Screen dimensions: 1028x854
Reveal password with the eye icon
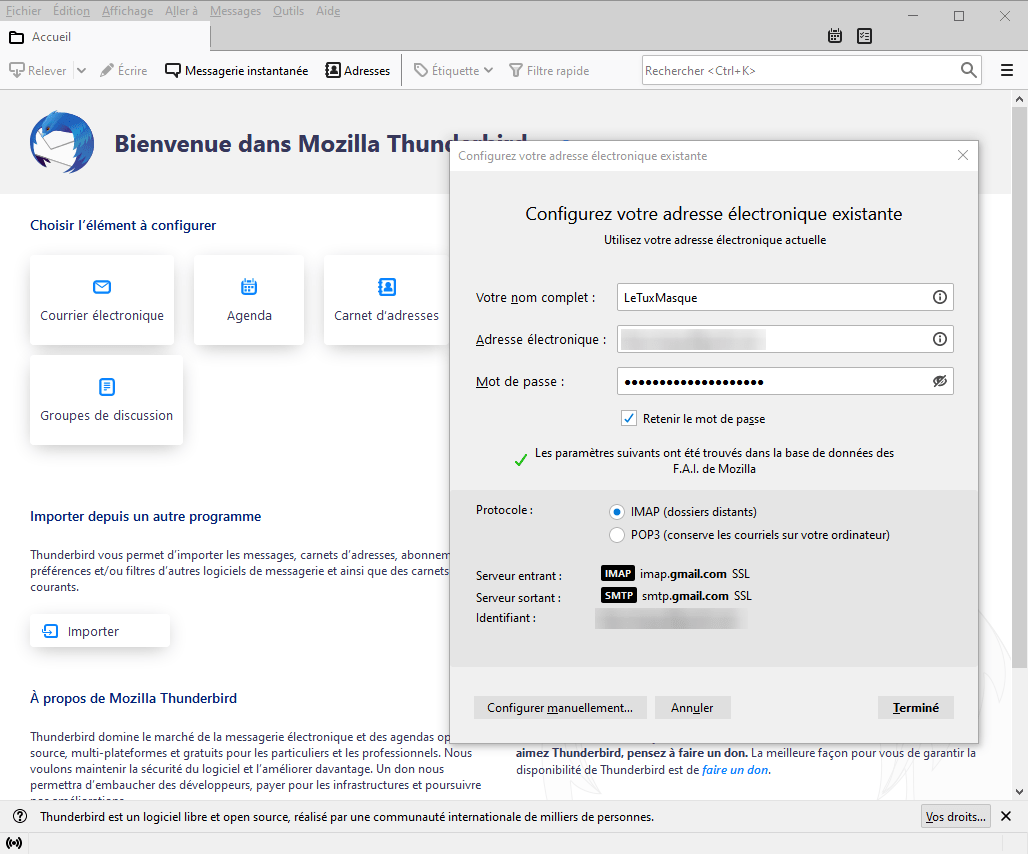[x=939, y=381]
